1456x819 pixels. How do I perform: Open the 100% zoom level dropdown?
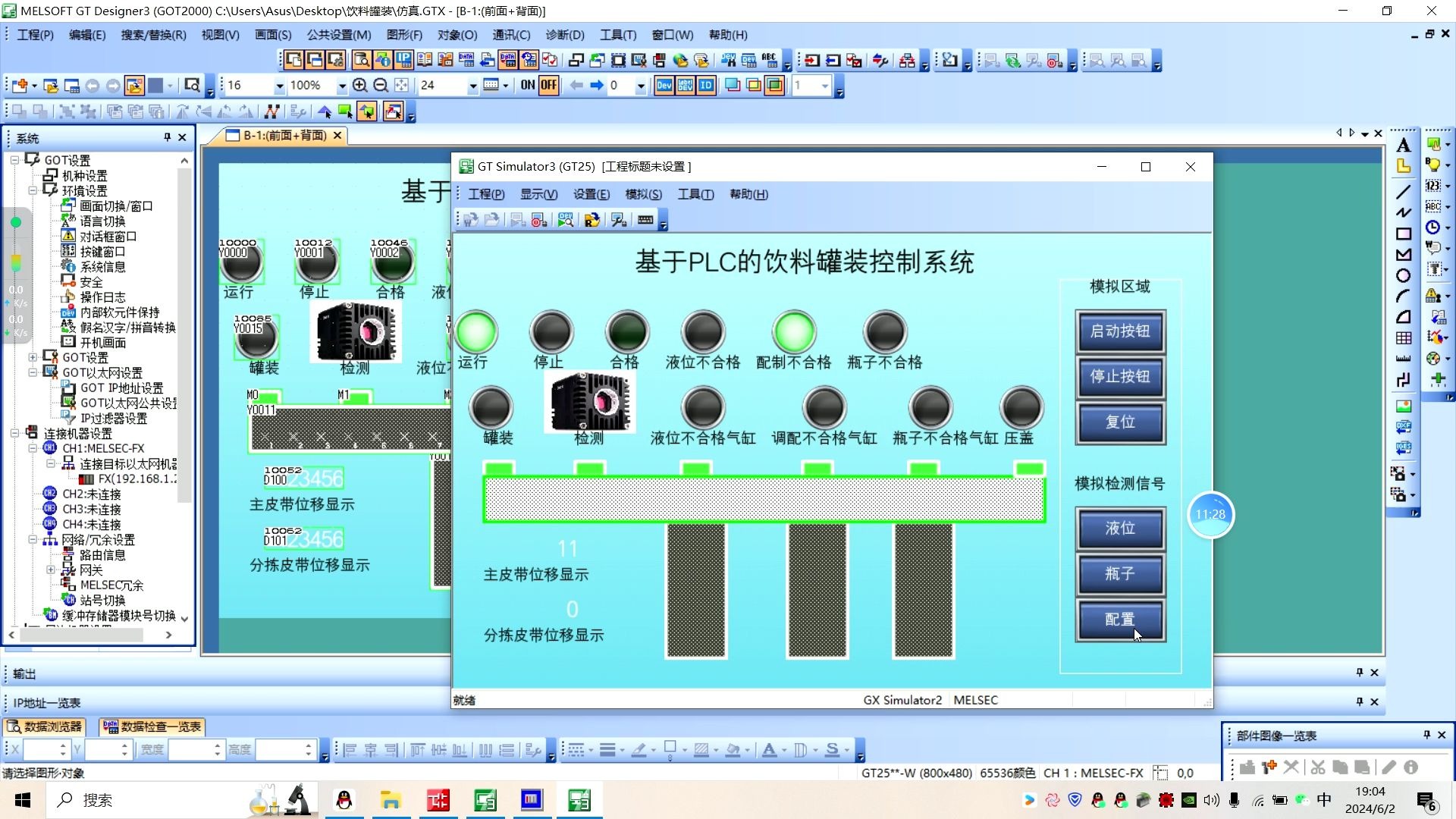coord(342,86)
